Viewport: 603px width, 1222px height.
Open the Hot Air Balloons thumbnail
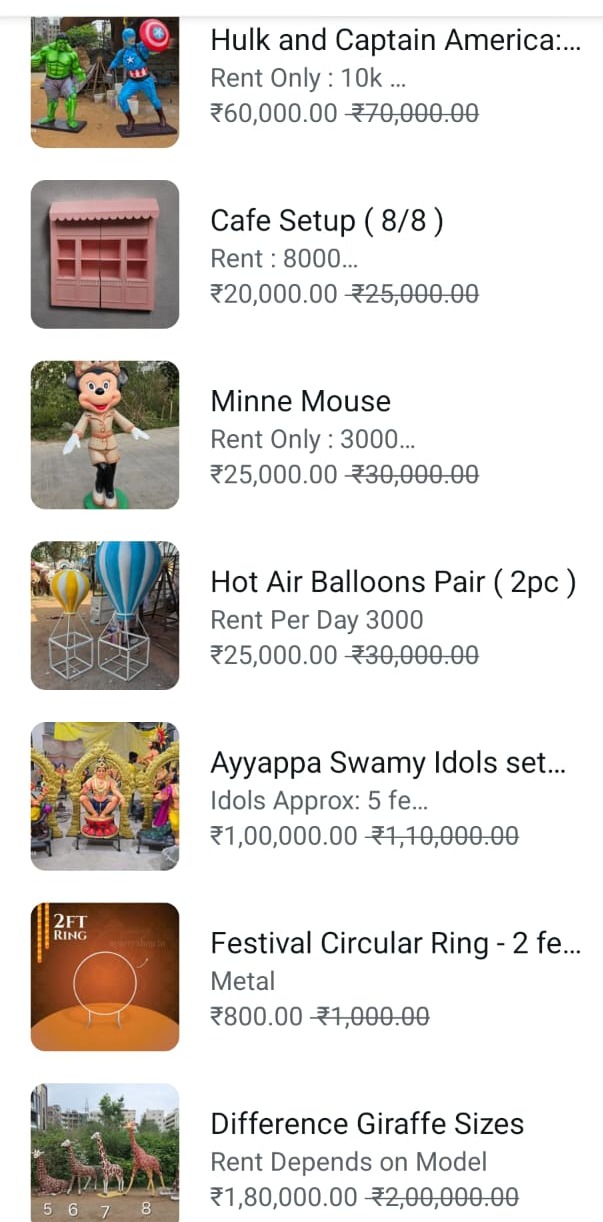pos(104,615)
